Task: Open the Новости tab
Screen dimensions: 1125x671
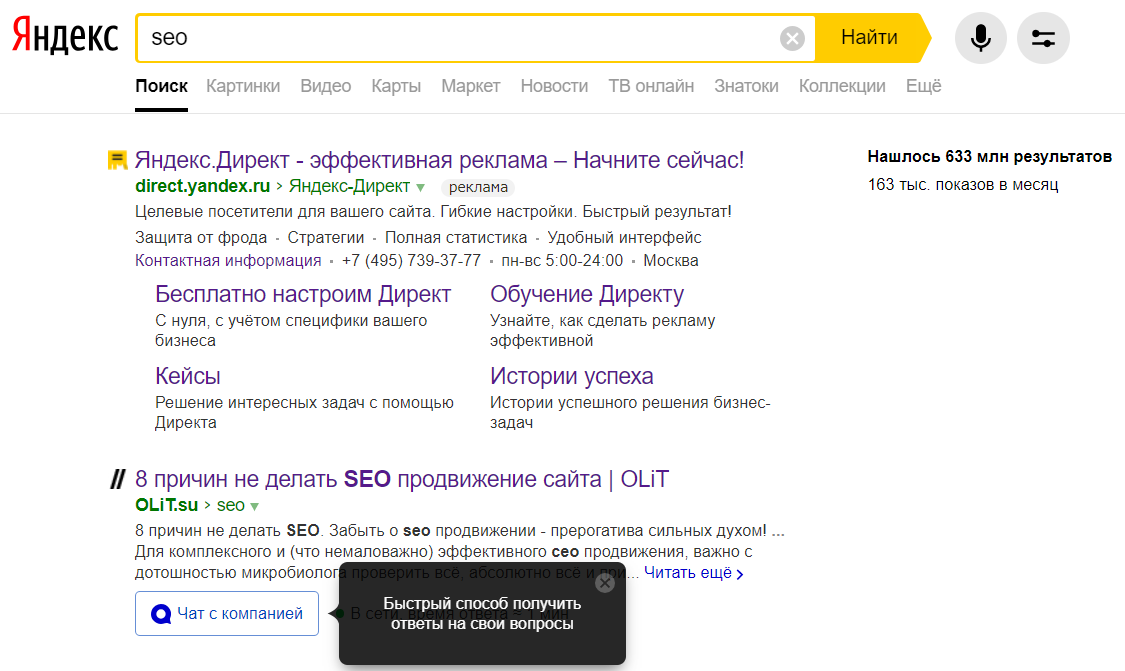Action: [x=554, y=86]
